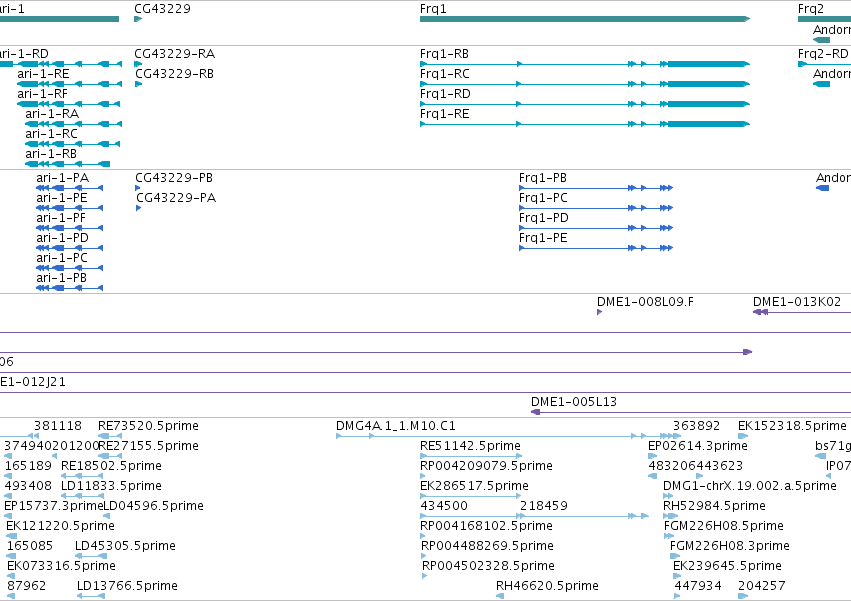Screen dimensions: 851x601
Task: Select the DMG1-chrX.19.002.a.5prime feature
Action: pos(668,496)
